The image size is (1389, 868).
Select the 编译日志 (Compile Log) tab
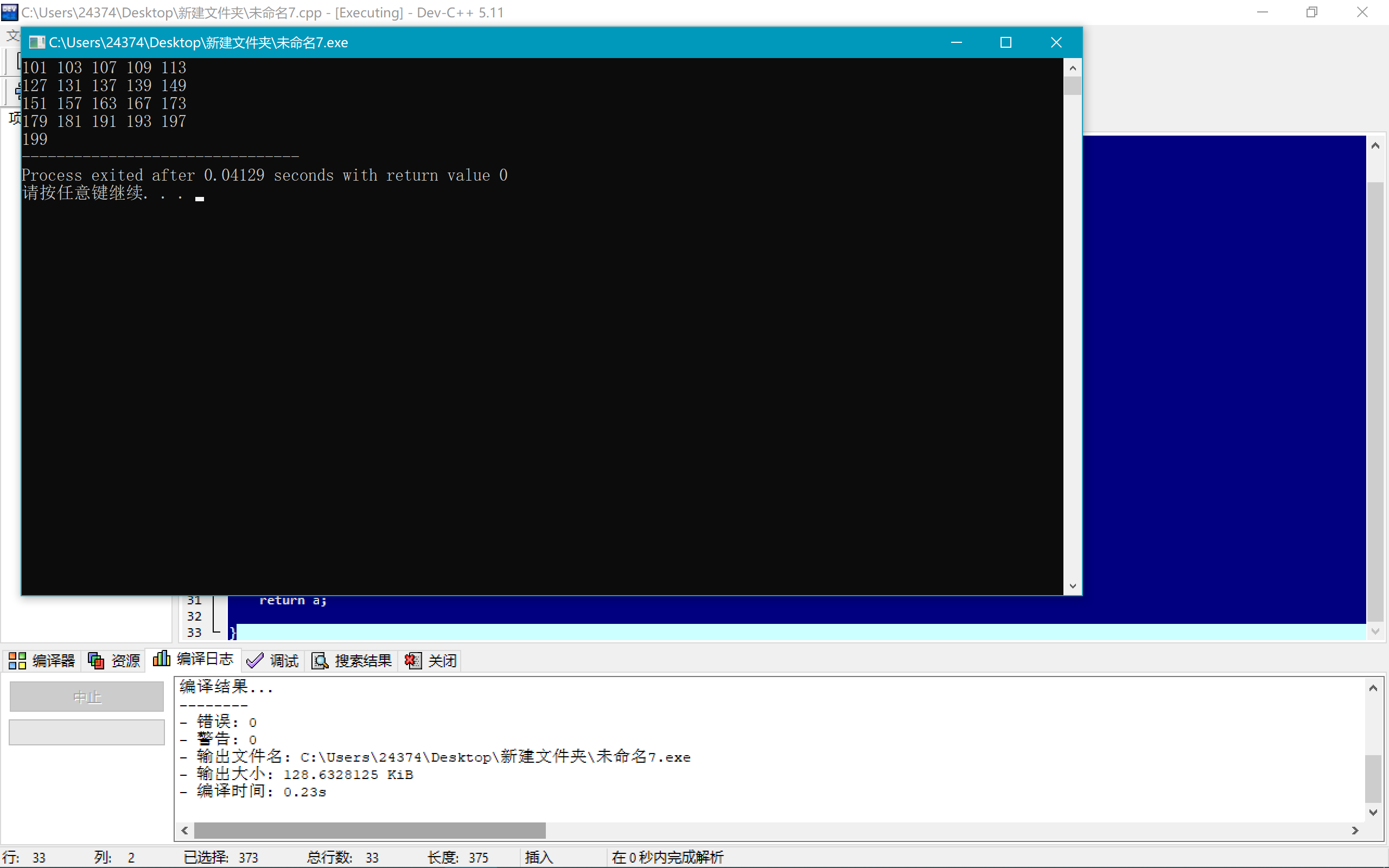pos(193,659)
